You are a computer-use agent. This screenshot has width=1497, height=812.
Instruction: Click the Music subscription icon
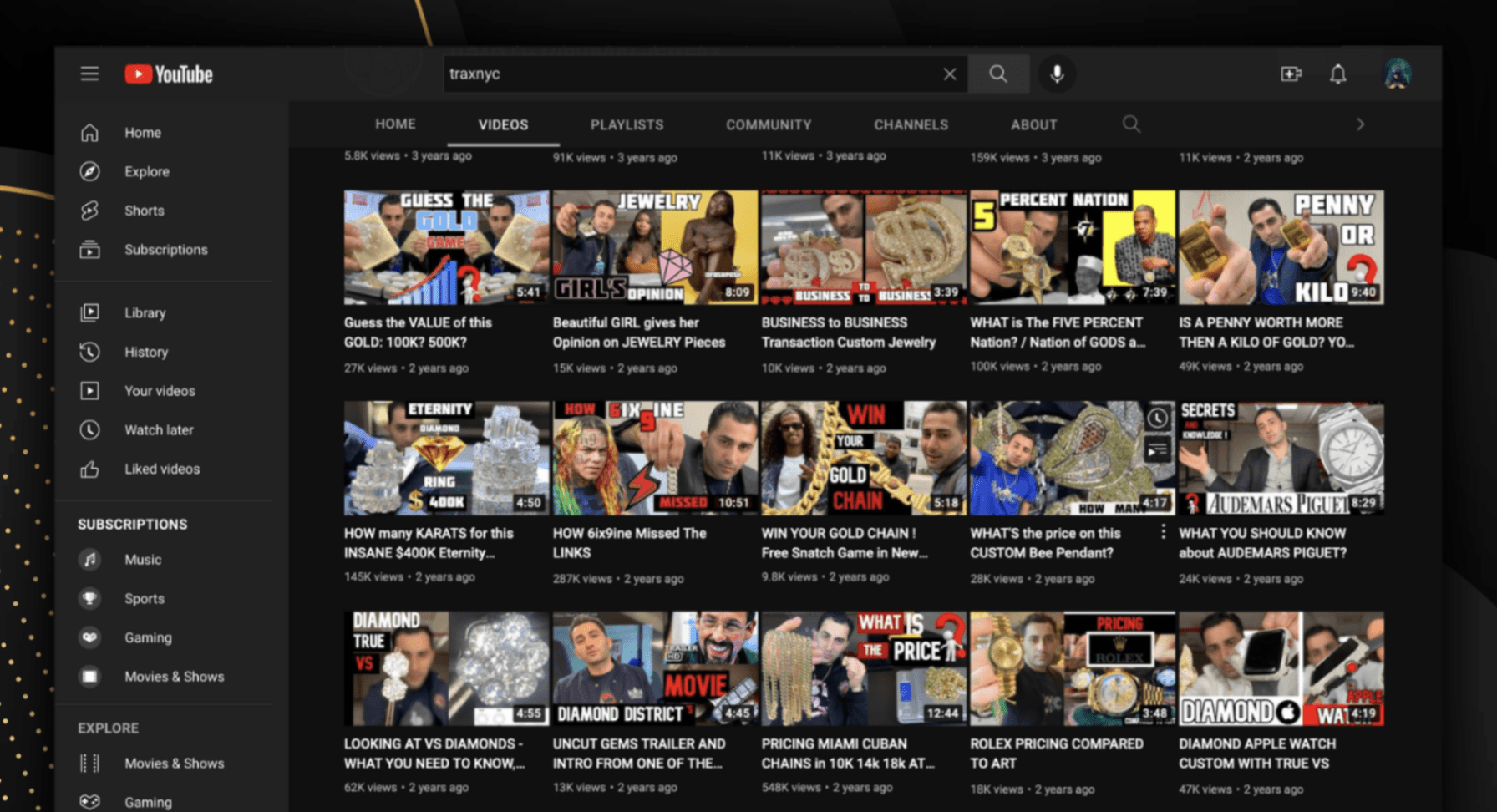89,560
